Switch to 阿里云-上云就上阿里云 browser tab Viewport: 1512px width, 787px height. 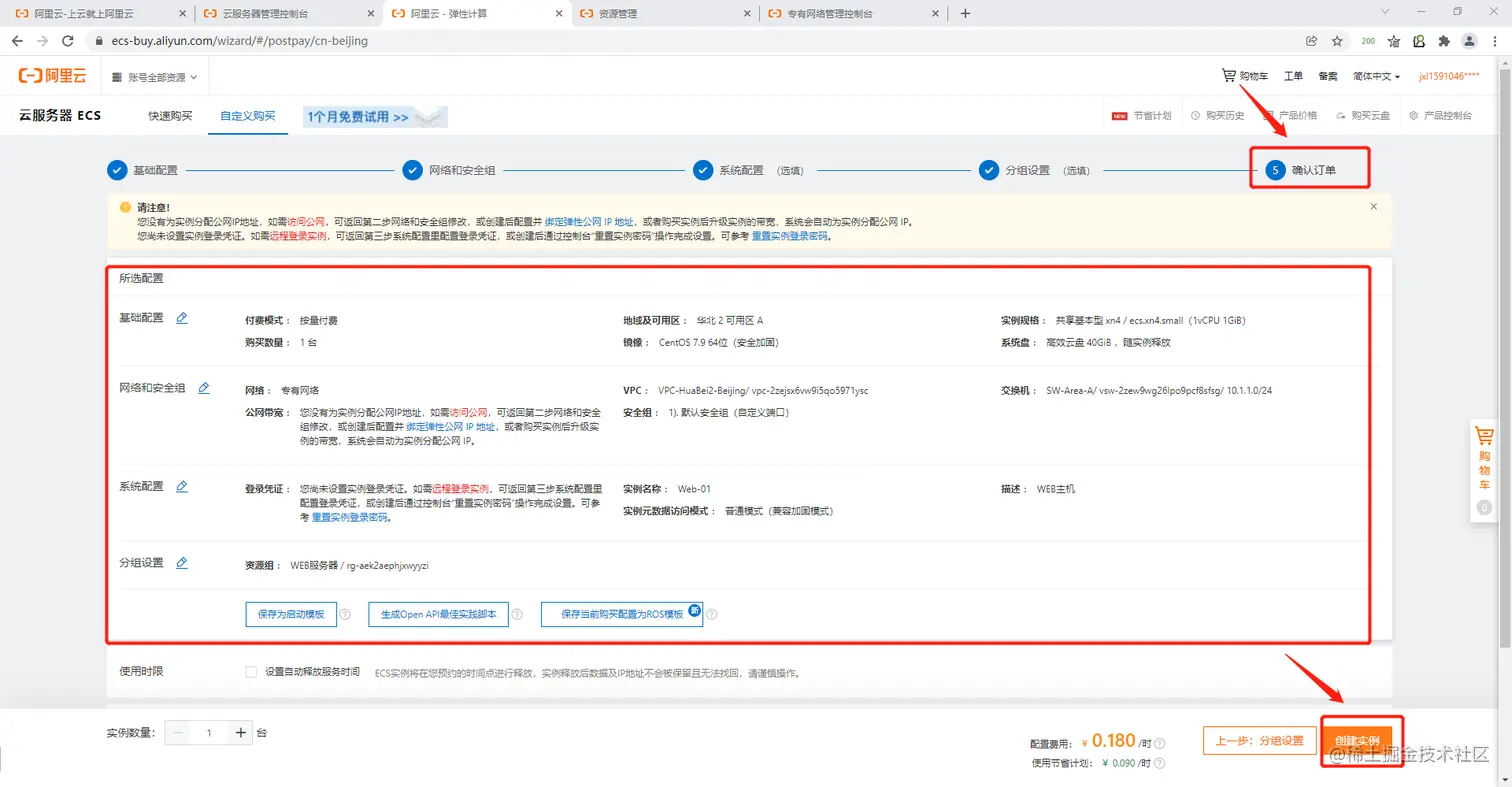tap(98, 14)
